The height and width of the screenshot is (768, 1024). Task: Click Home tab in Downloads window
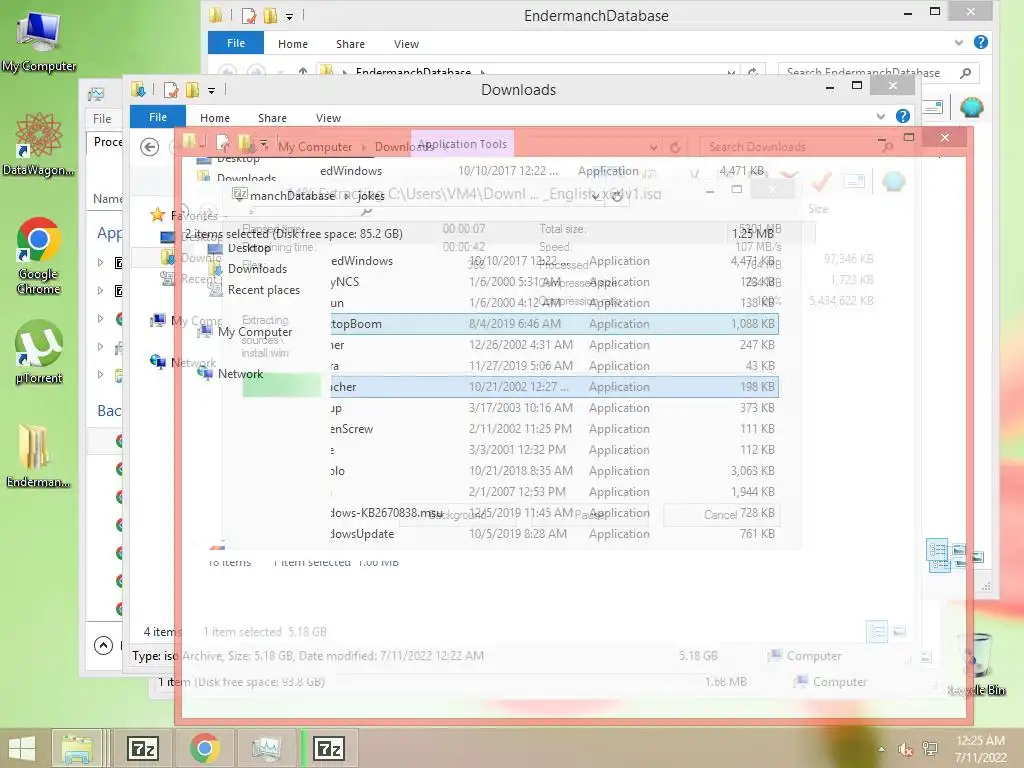(214, 118)
